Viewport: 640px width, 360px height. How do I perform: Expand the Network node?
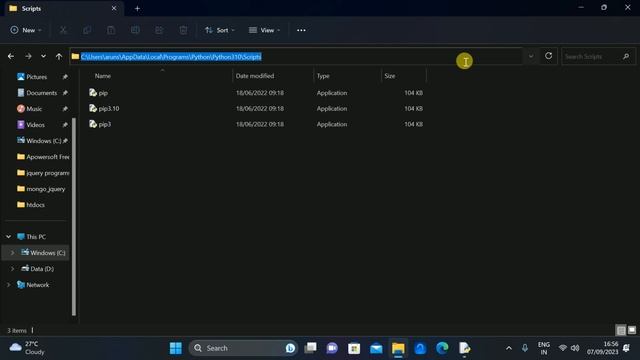point(9,284)
